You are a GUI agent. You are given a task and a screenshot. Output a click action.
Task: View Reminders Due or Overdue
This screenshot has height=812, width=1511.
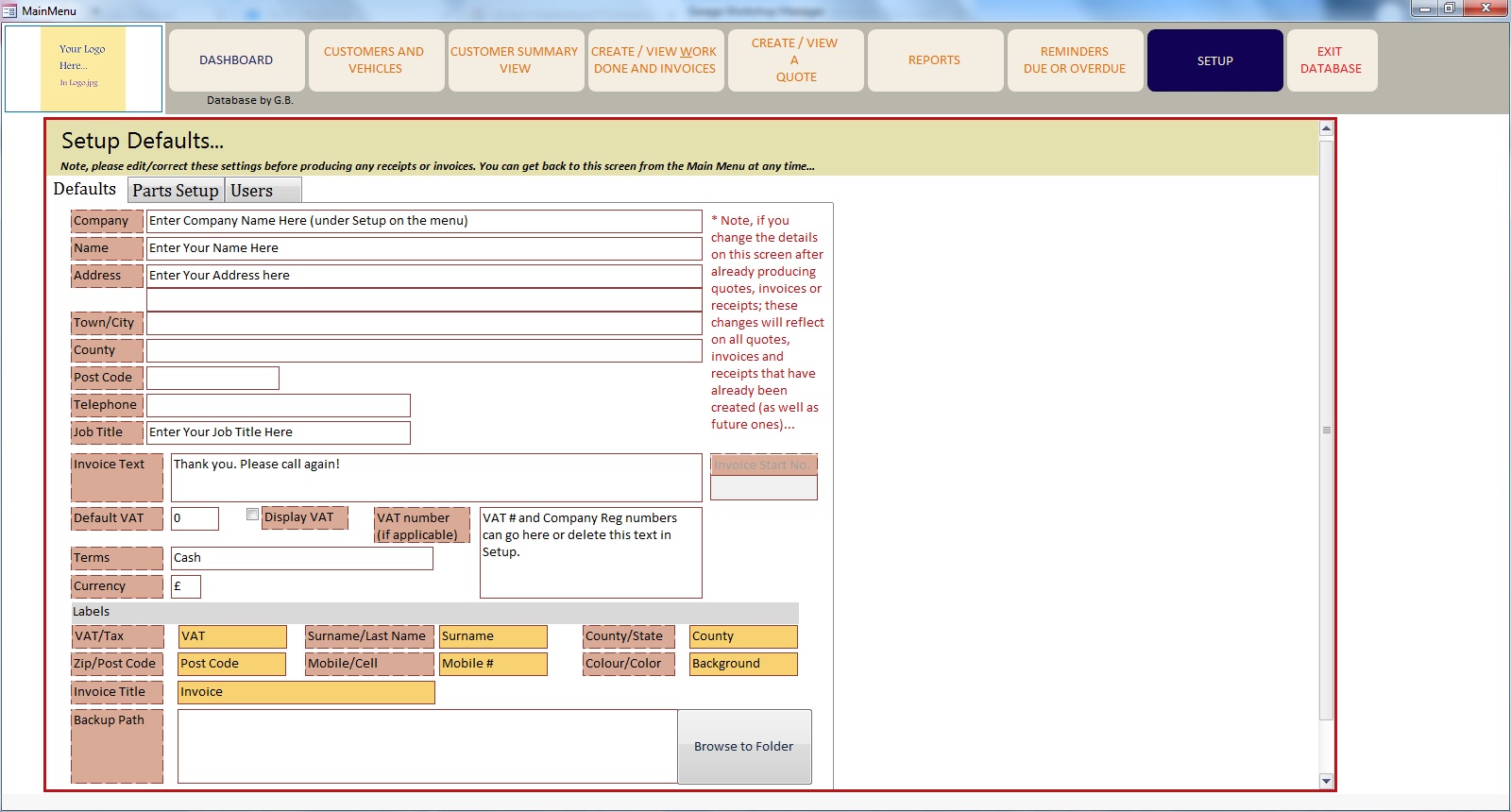pyautogui.click(x=1074, y=60)
